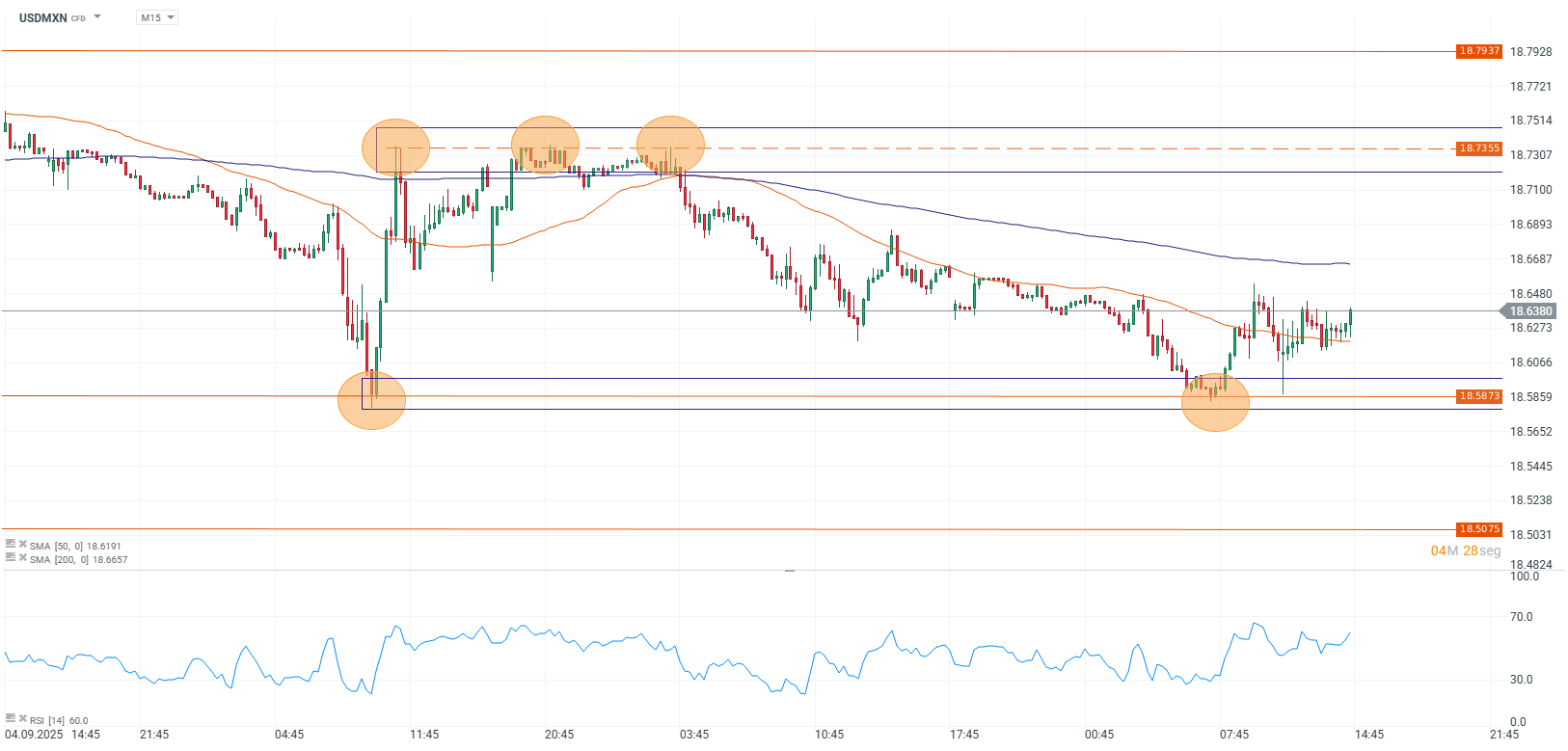Click the 18.5075 orange price level tag
This screenshot has height=751, width=1568.
(1479, 529)
